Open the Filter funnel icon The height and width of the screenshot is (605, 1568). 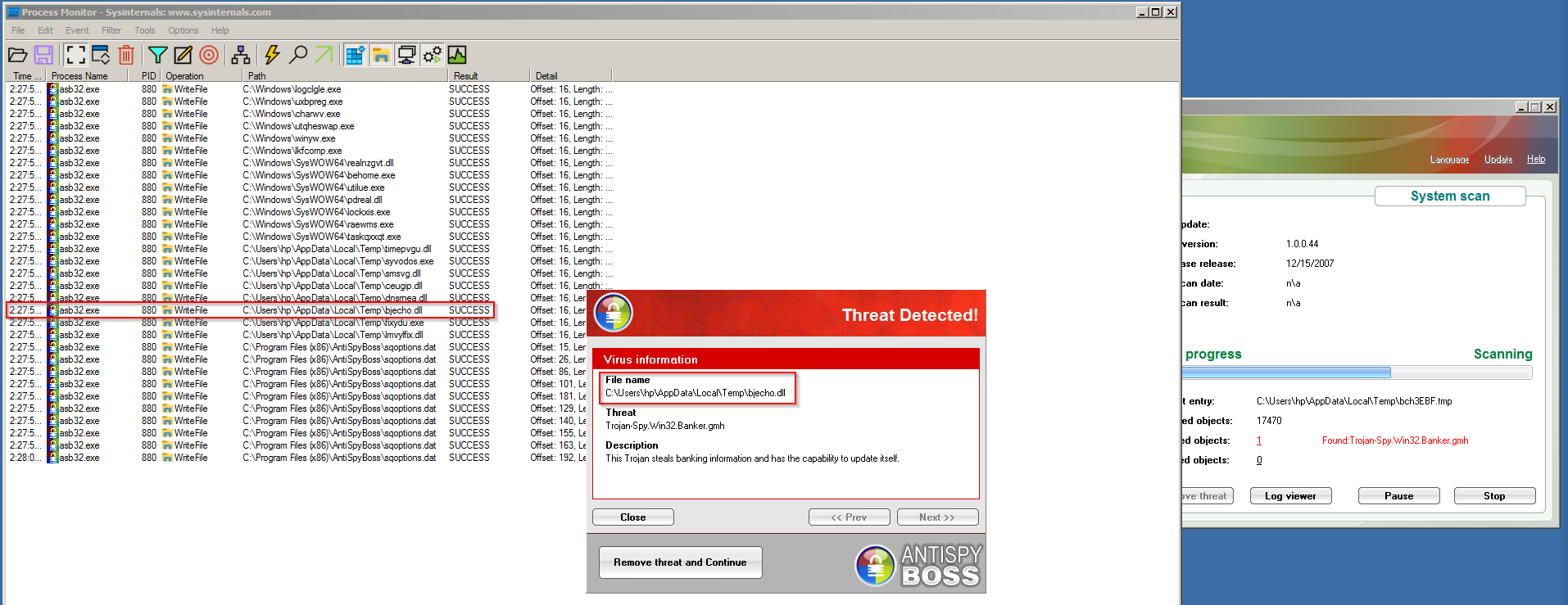[157, 55]
